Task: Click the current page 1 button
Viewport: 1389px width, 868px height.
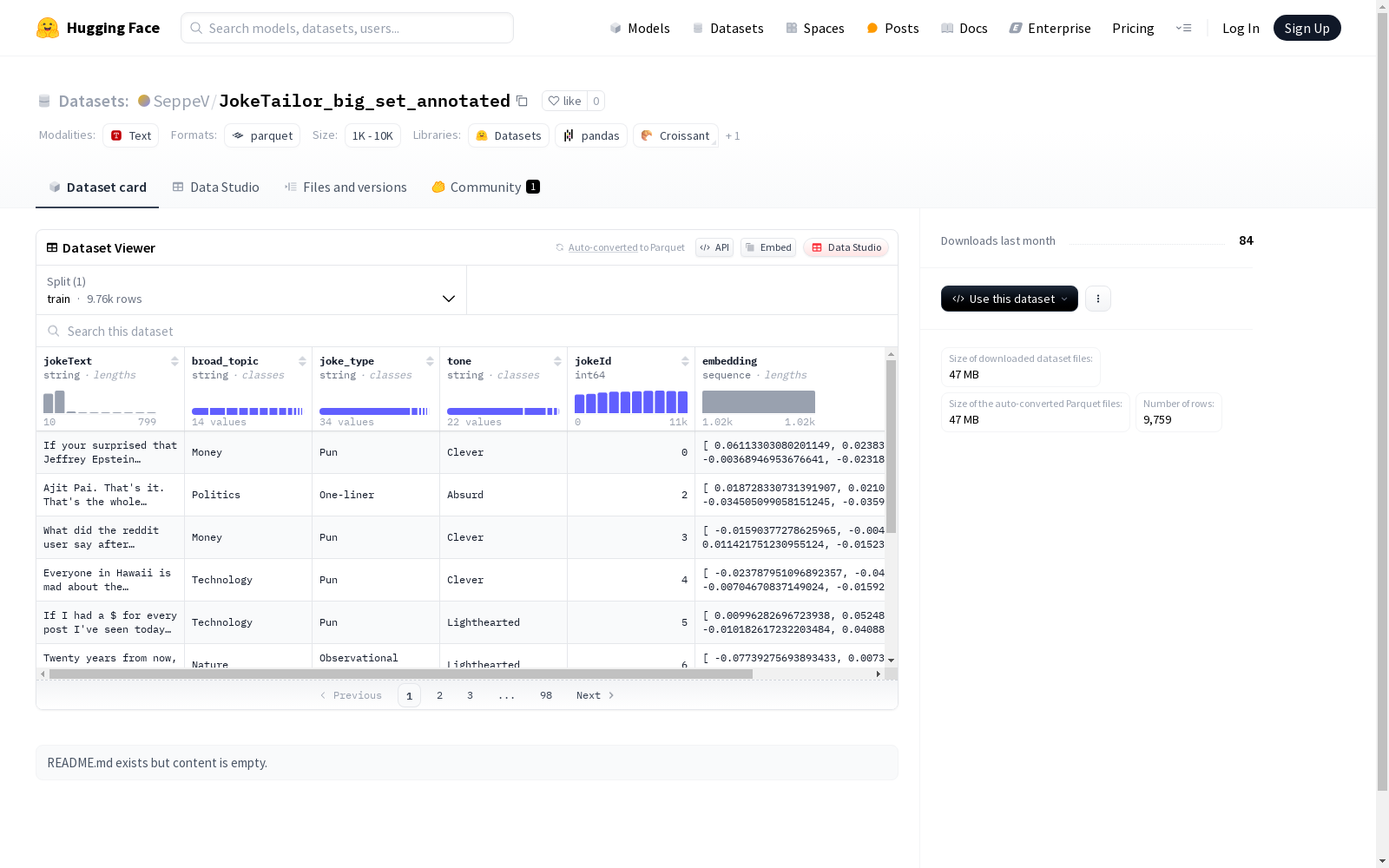Action: pyautogui.click(x=409, y=695)
